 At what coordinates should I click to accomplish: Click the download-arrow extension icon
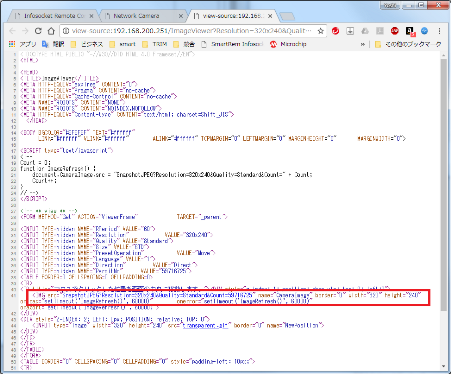pos(350,31)
